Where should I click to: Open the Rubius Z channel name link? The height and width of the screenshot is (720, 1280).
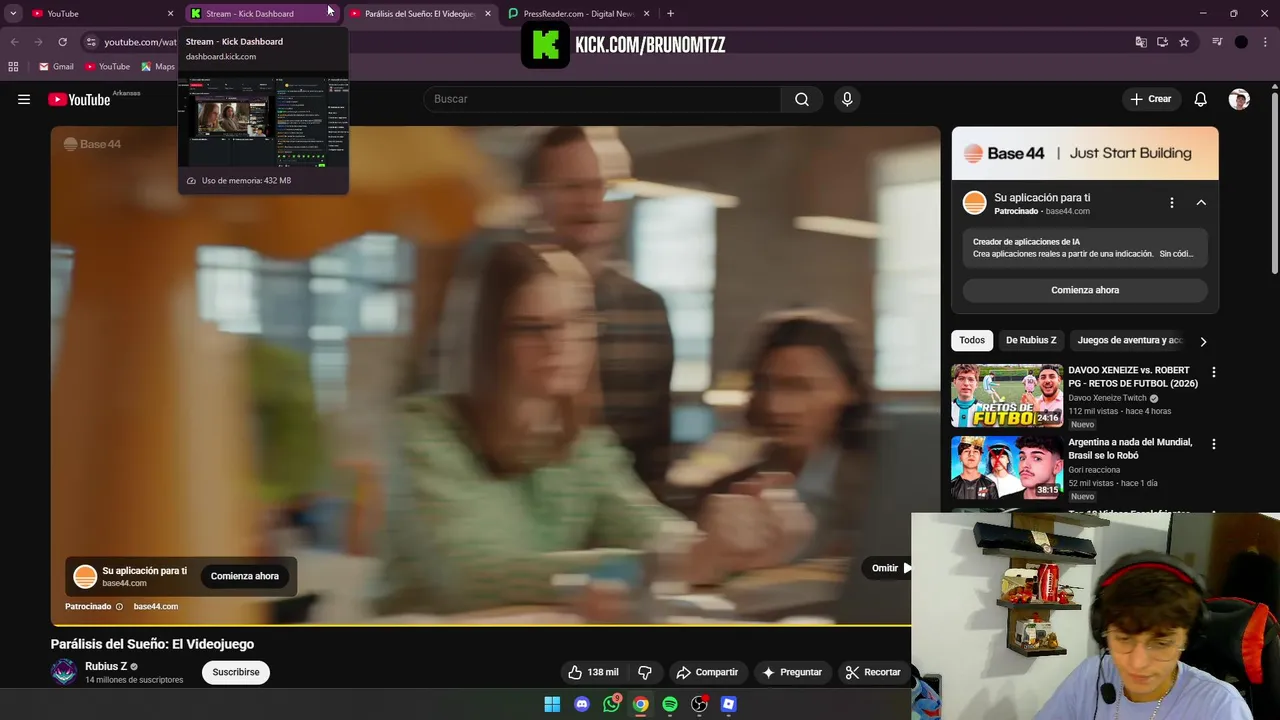(106, 666)
